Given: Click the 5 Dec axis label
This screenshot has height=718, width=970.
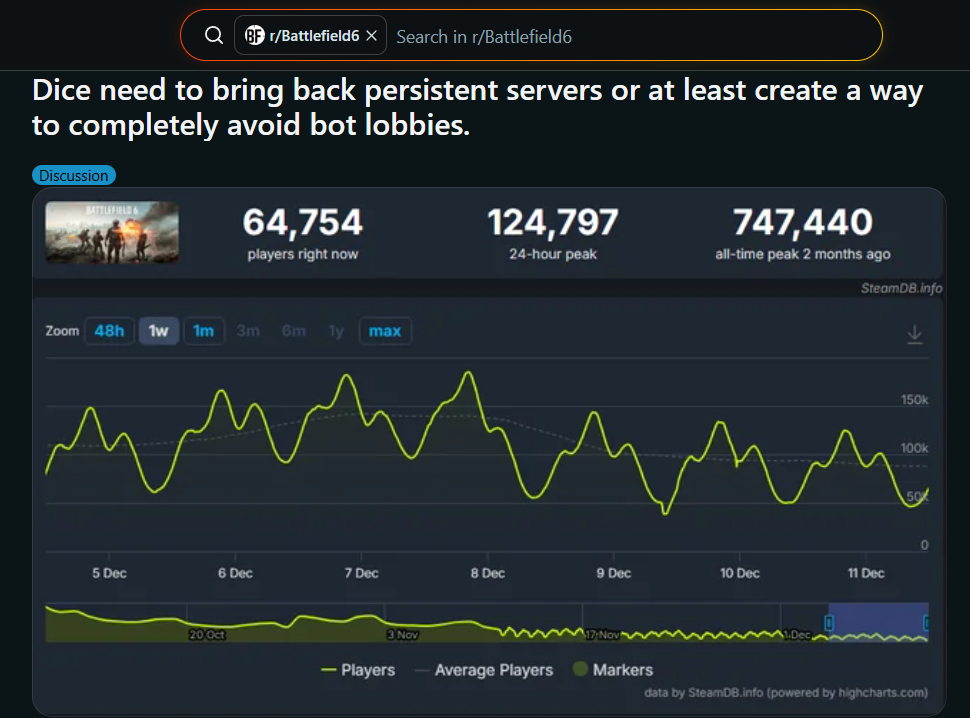Looking at the screenshot, I should pyautogui.click(x=109, y=573).
